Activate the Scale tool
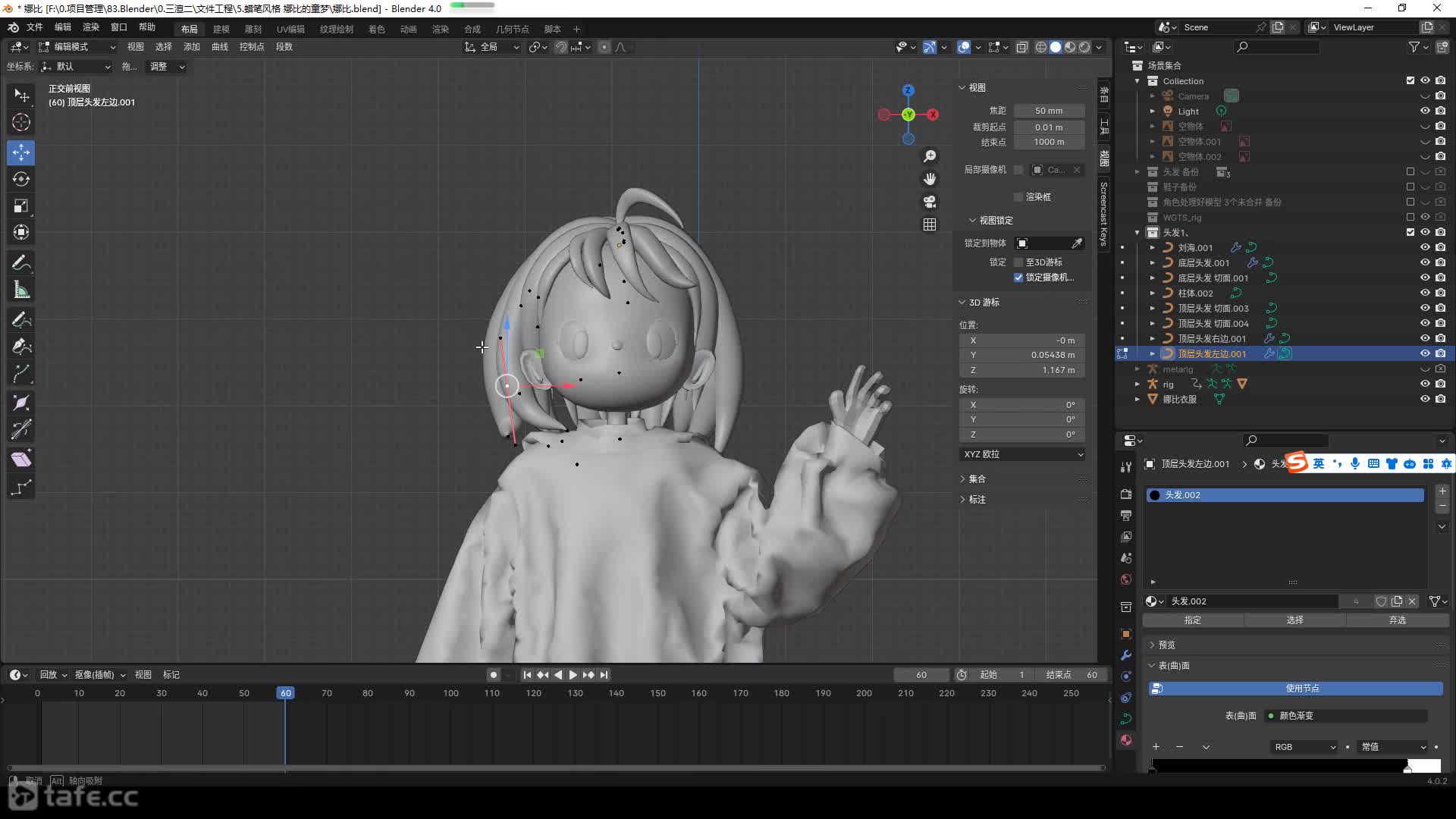 tap(21, 206)
